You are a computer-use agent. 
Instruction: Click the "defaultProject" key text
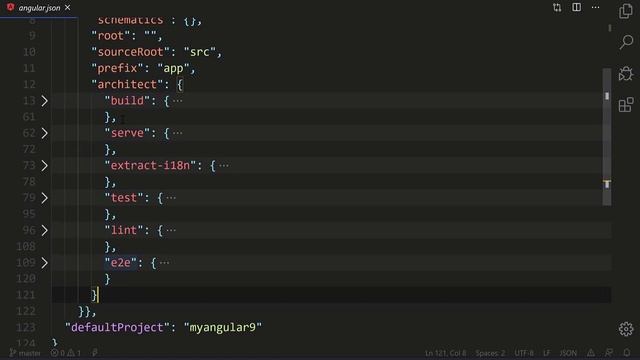[x=118, y=327]
